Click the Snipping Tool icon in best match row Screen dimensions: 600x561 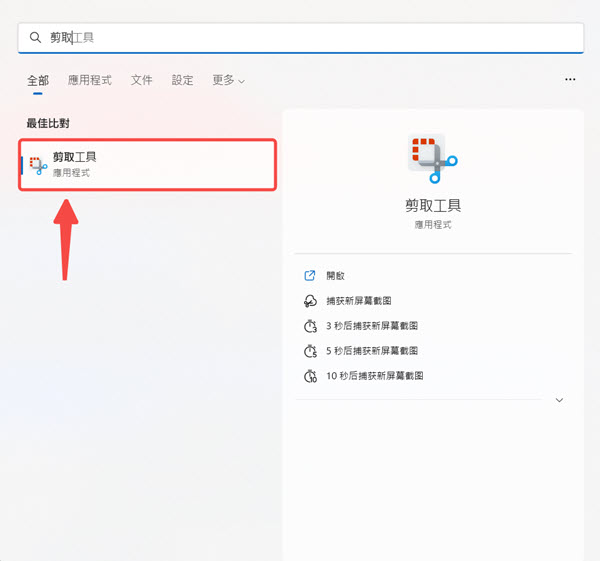point(38,166)
